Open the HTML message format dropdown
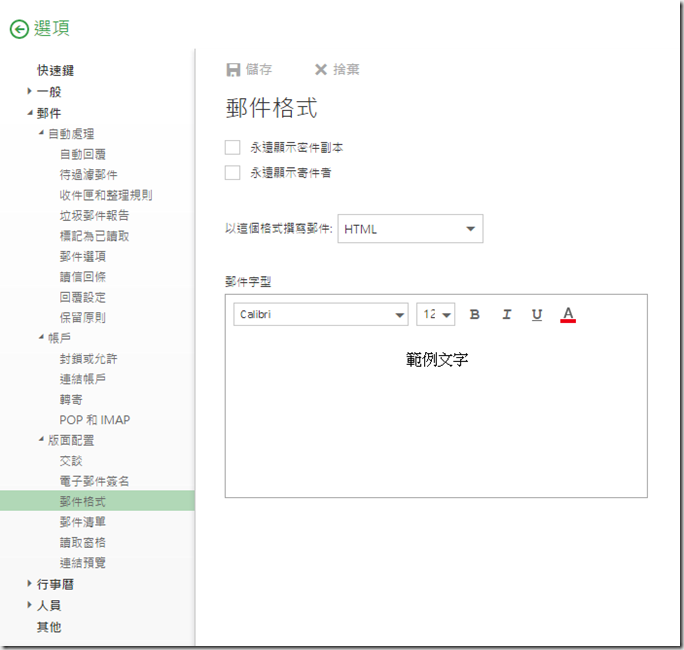This screenshot has height=650, width=684. tap(410, 229)
